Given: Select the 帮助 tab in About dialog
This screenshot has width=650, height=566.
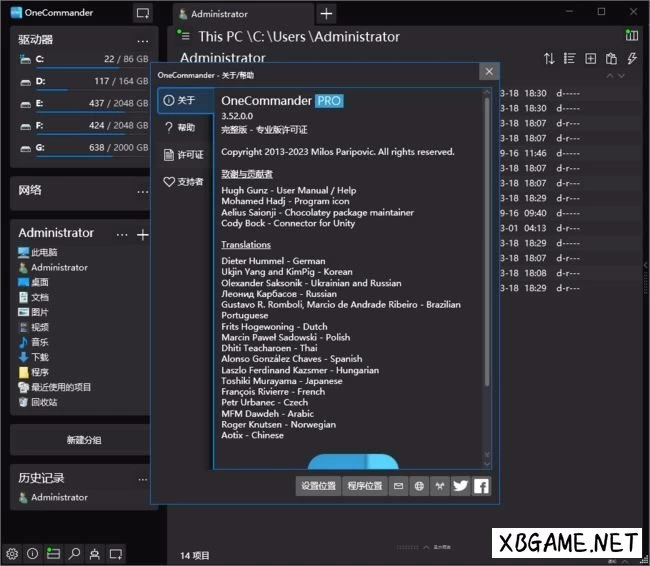Looking at the screenshot, I should point(184,128).
